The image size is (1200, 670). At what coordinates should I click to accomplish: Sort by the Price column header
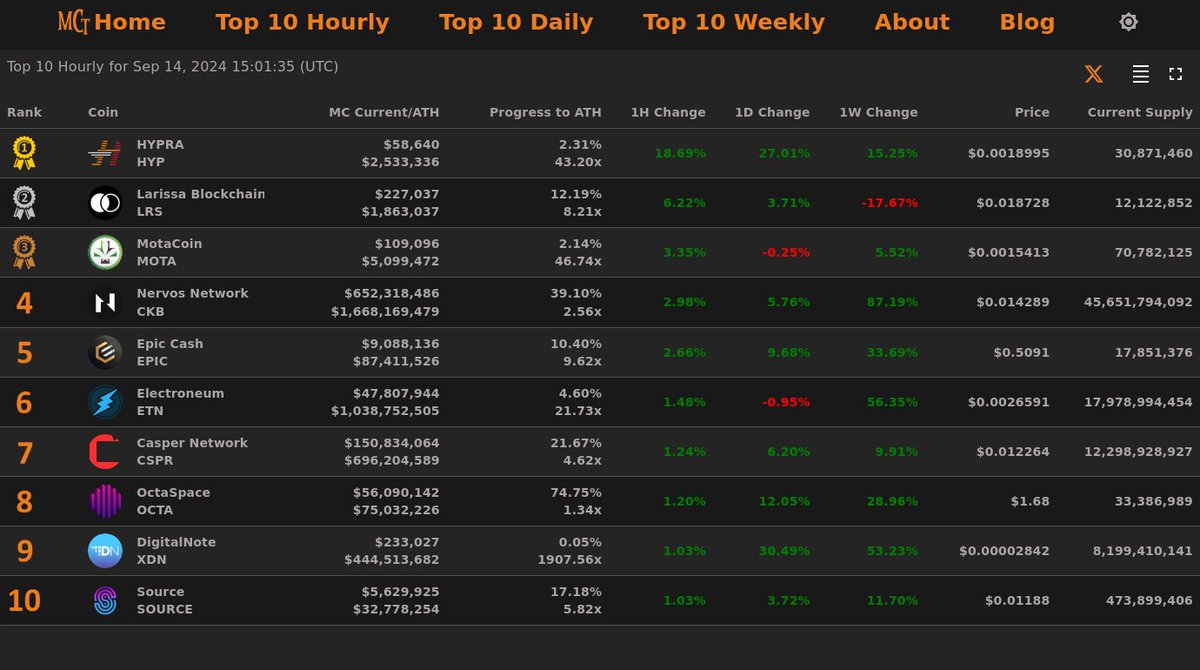click(1032, 112)
